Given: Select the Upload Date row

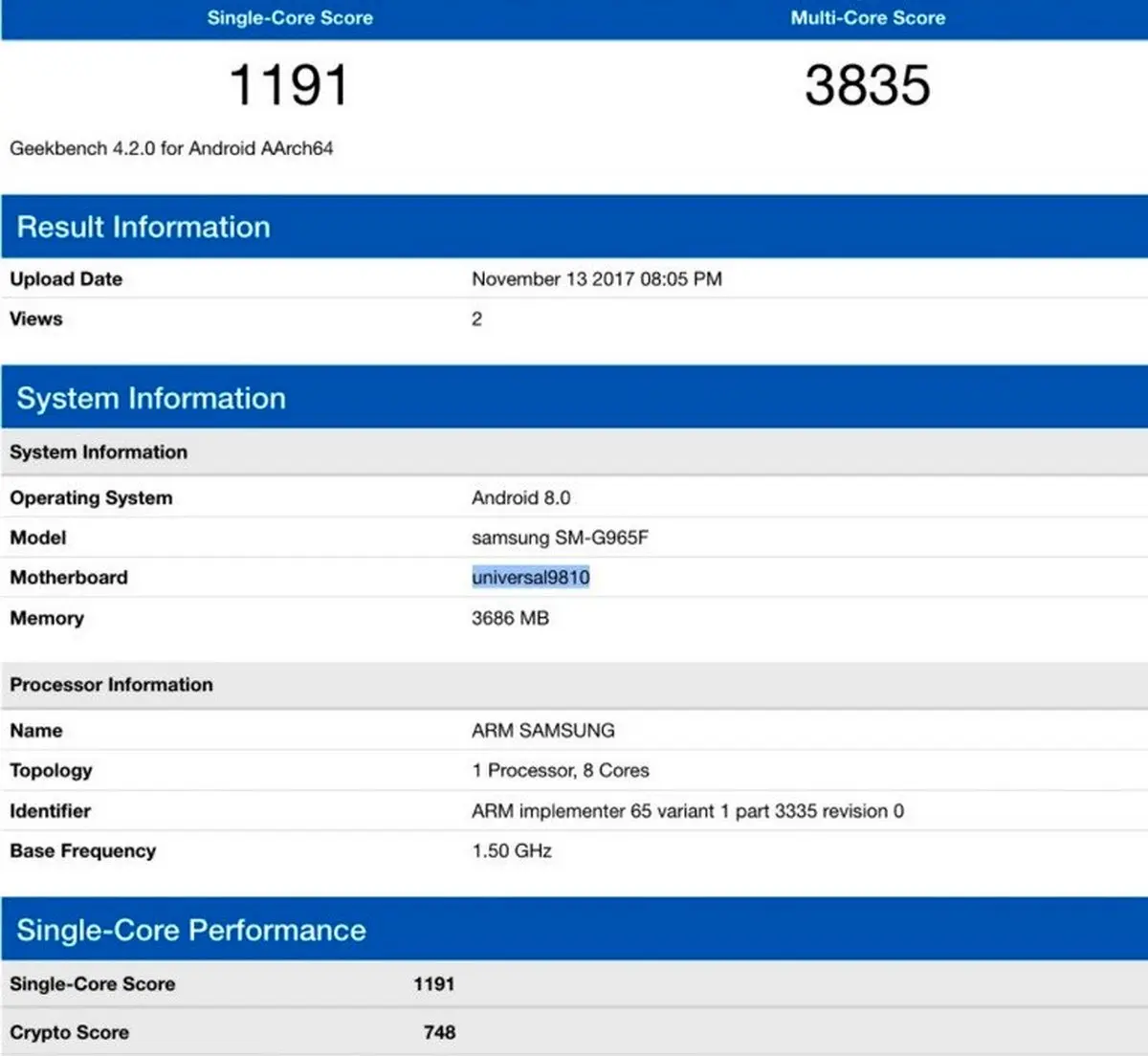Looking at the screenshot, I should [65, 278].
